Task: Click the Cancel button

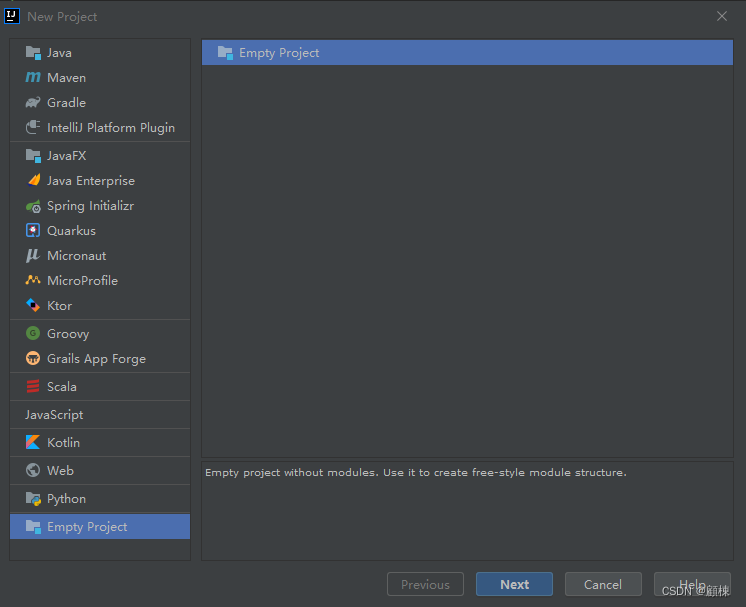Action: point(603,584)
